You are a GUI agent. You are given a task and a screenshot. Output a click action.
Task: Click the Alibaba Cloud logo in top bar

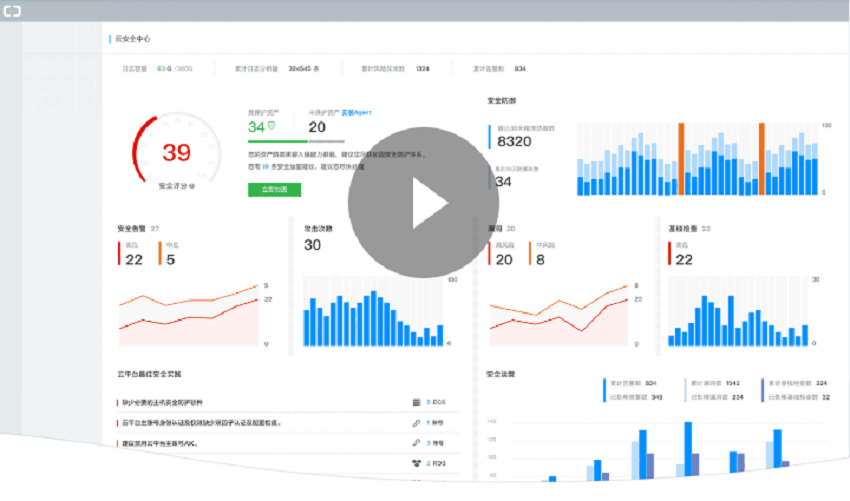pyautogui.click(x=12, y=11)
